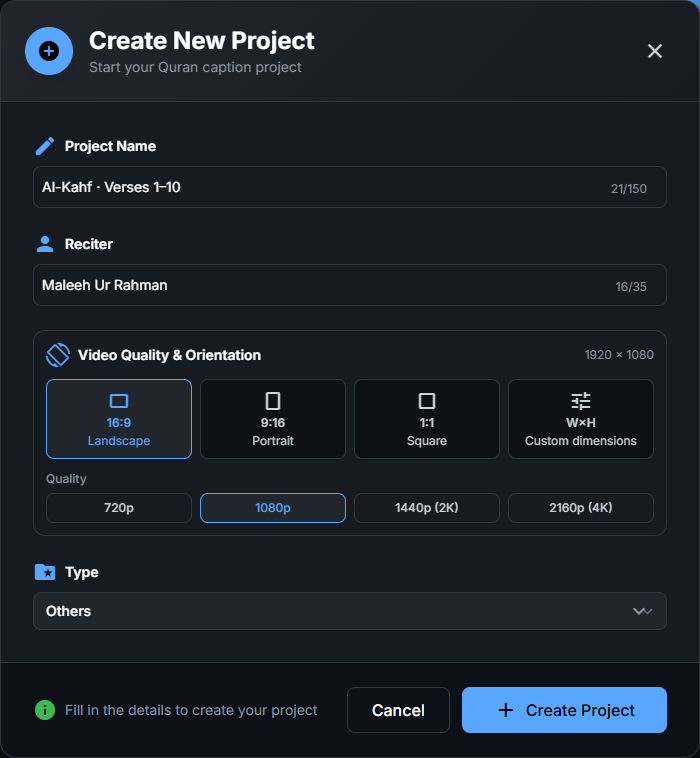Click the pencil icon next to Project Name
This screenshot has width=700, height=758.
pos(45,146)
